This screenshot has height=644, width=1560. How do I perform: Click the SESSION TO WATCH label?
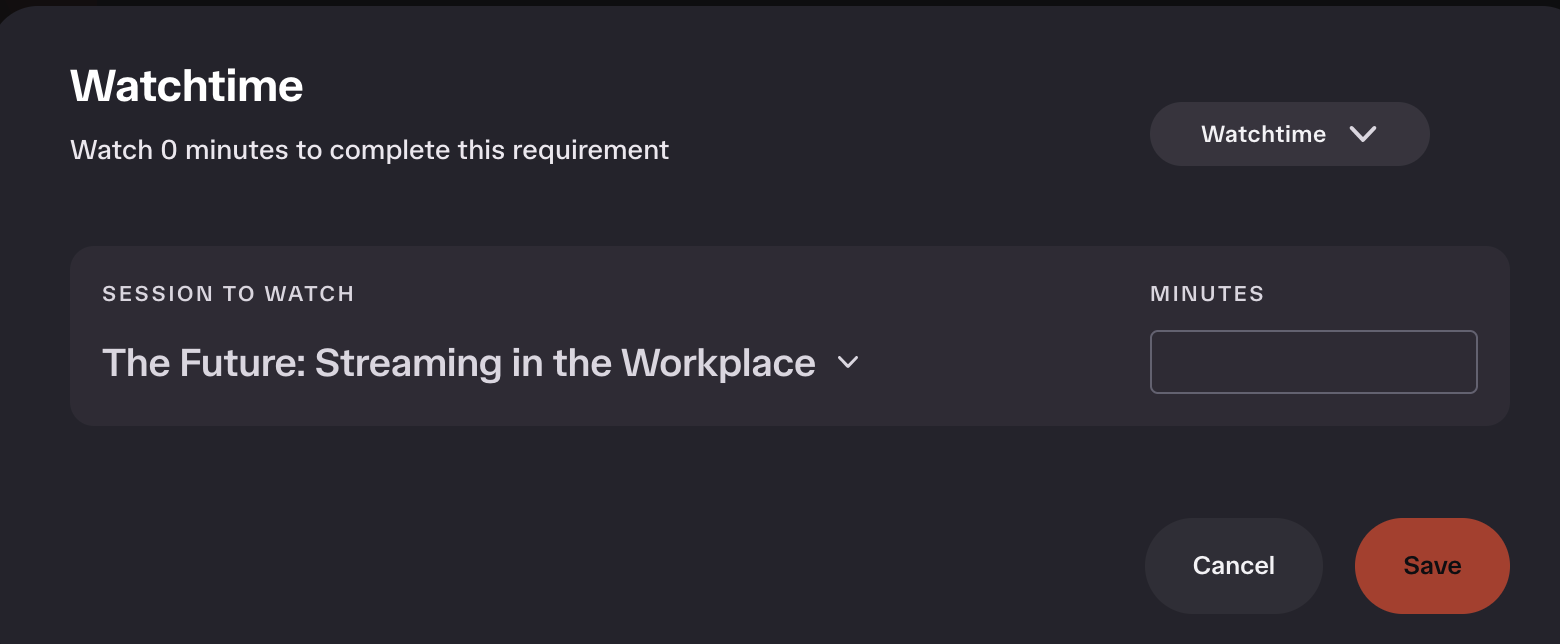coord(228,294)
